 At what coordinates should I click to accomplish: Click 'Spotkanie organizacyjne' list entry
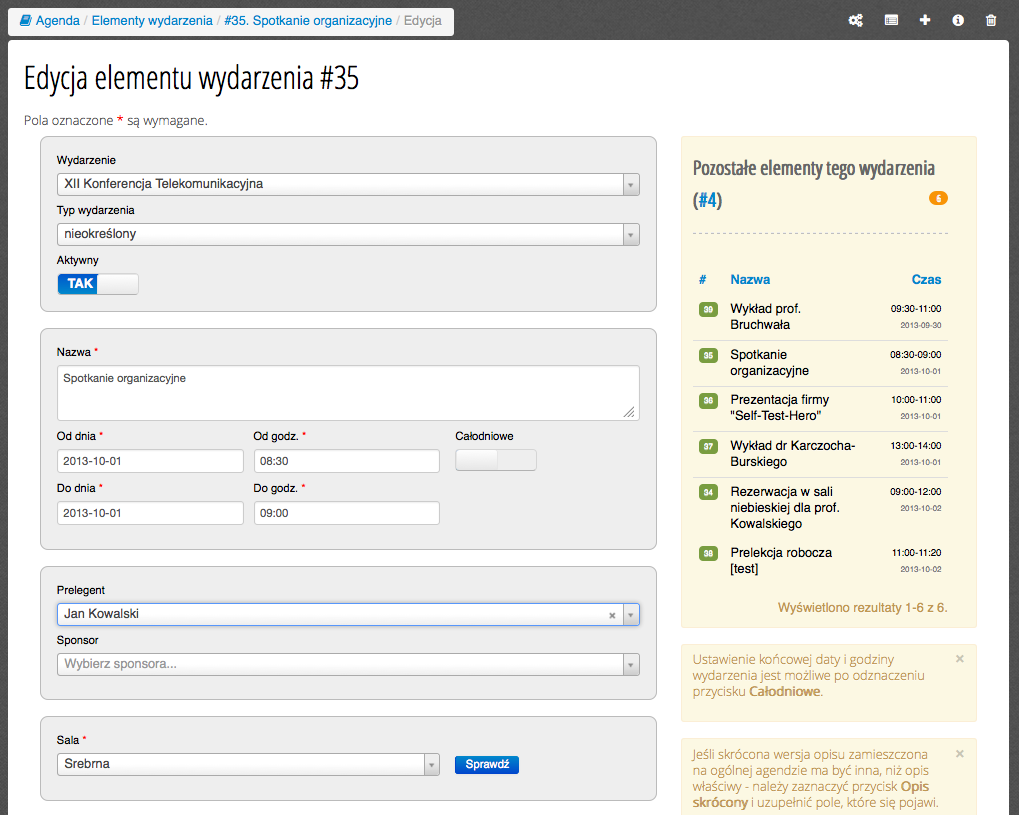pyautogui.click(x=769, y=363)
